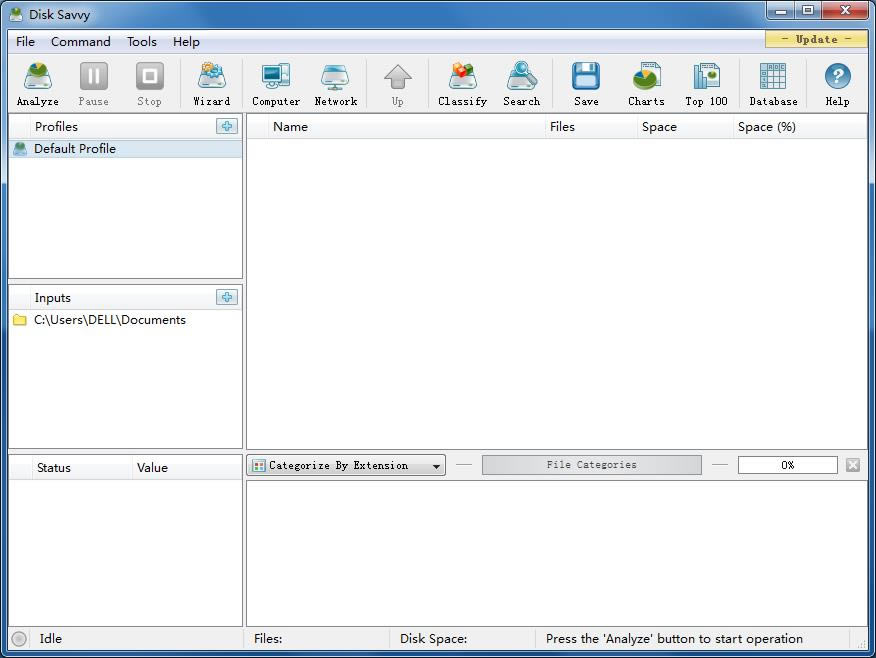Open the File menu
This screenshot has height=658, width=876.
tap(25, 42)
